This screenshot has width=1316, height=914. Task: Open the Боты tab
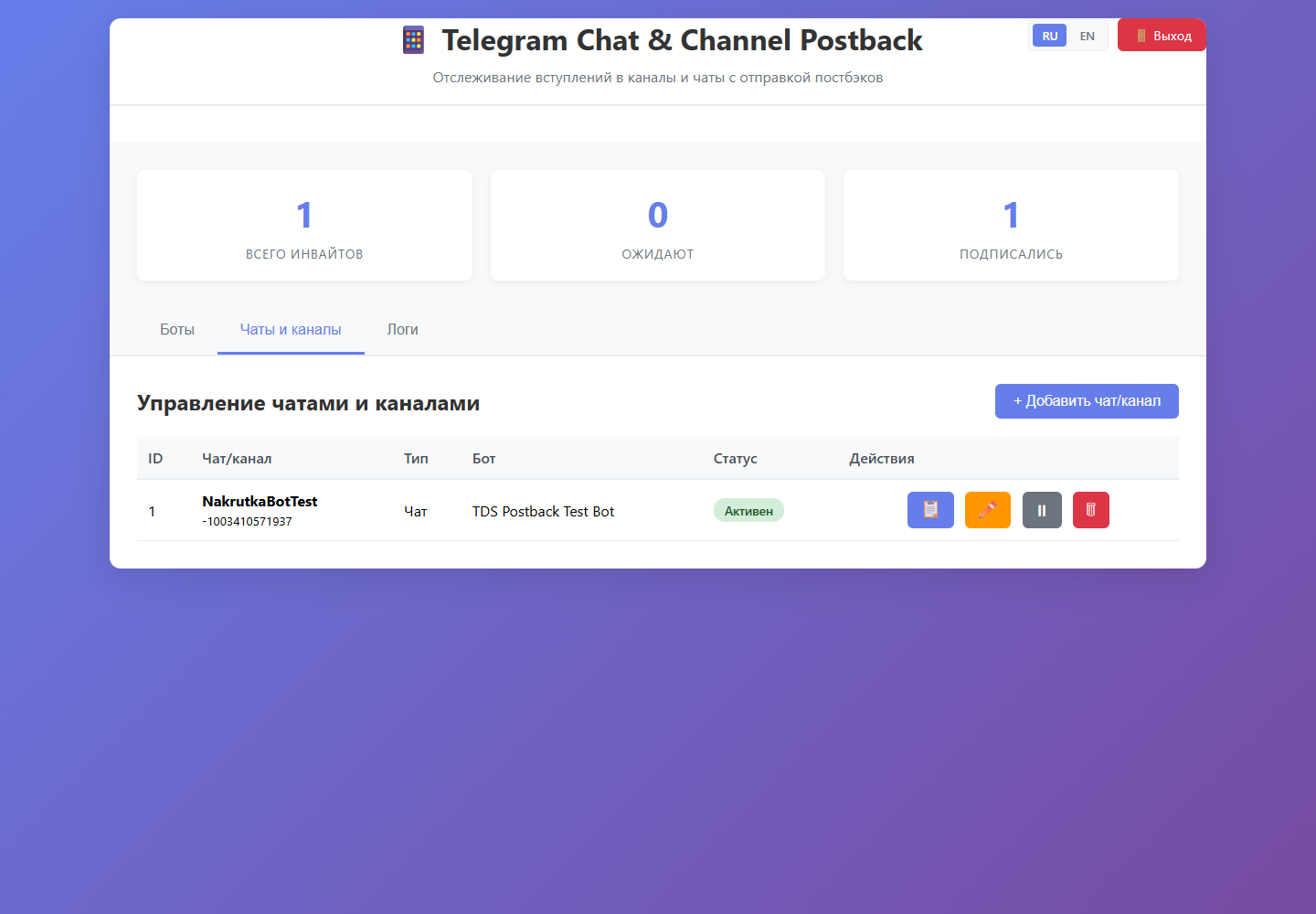pyautogui.click(x=177, y=330)
